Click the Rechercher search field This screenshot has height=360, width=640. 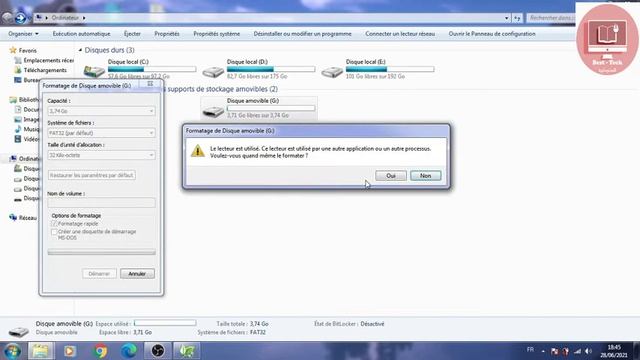(x=551, y=18)
